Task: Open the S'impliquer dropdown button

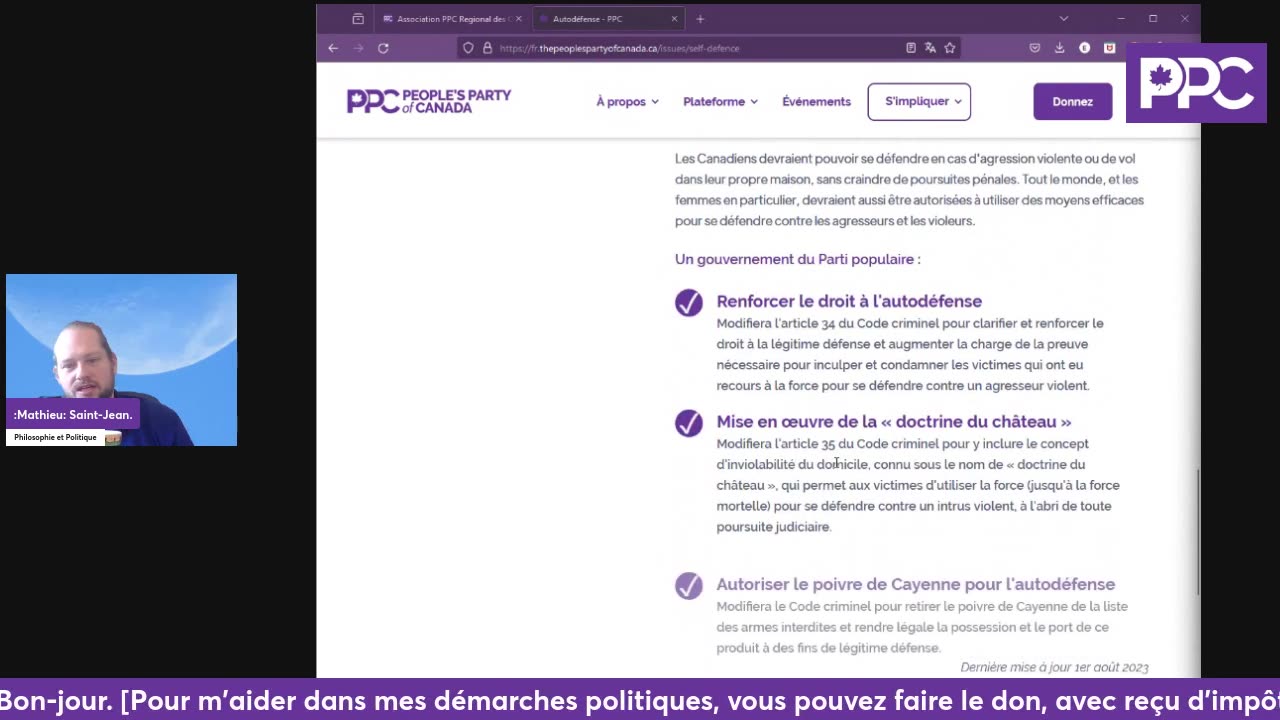Action: [919, 101]
